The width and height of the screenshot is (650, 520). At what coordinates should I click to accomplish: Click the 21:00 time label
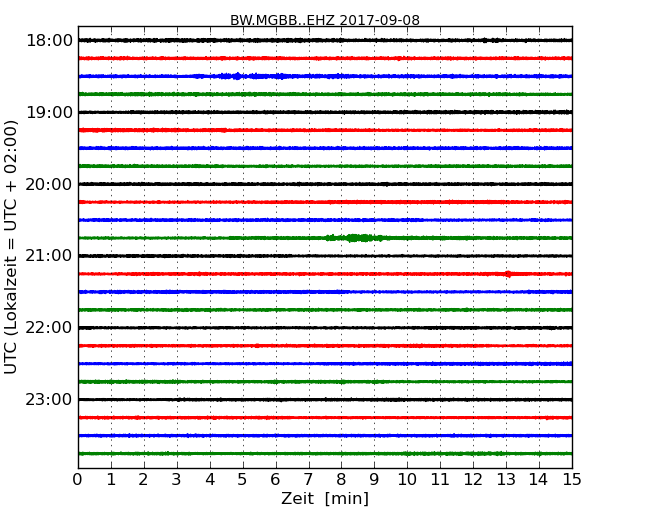point(49,256)
